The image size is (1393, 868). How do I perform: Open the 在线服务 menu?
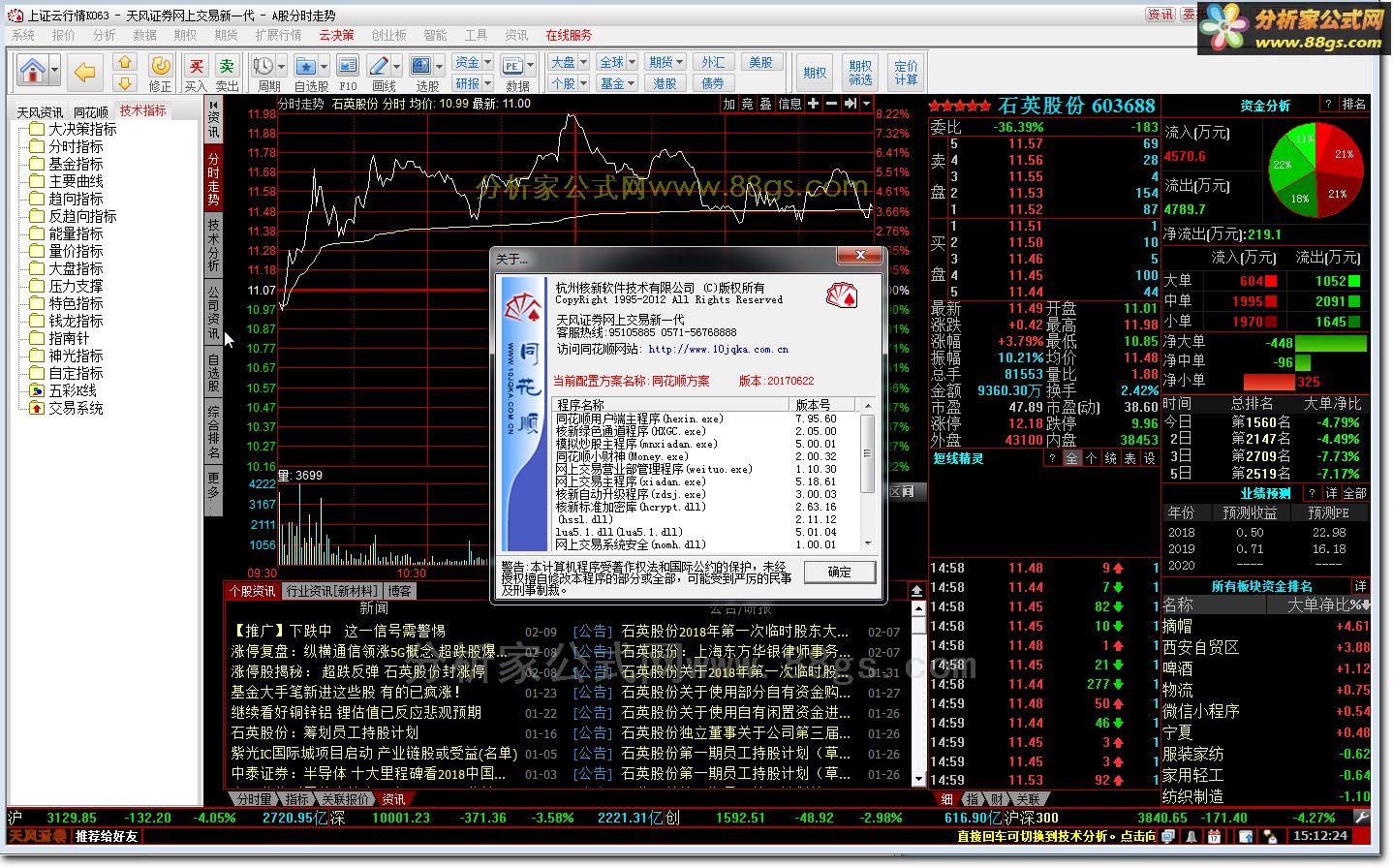pyautogui.click(x=569, y=35)
